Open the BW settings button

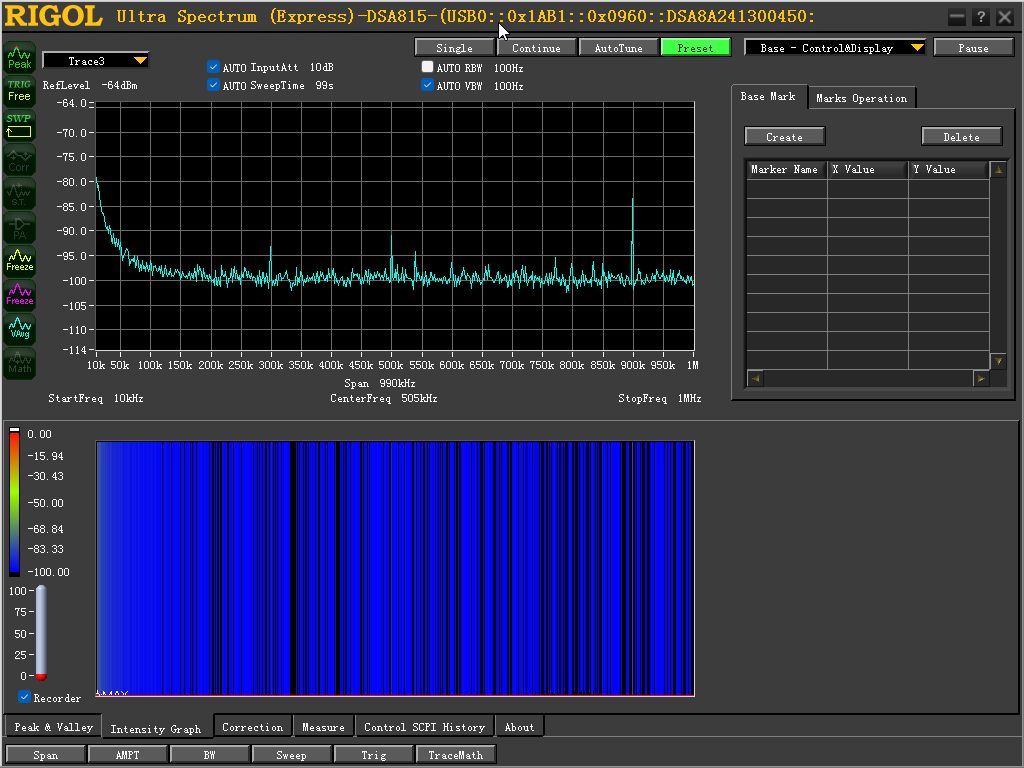[210, 754]
